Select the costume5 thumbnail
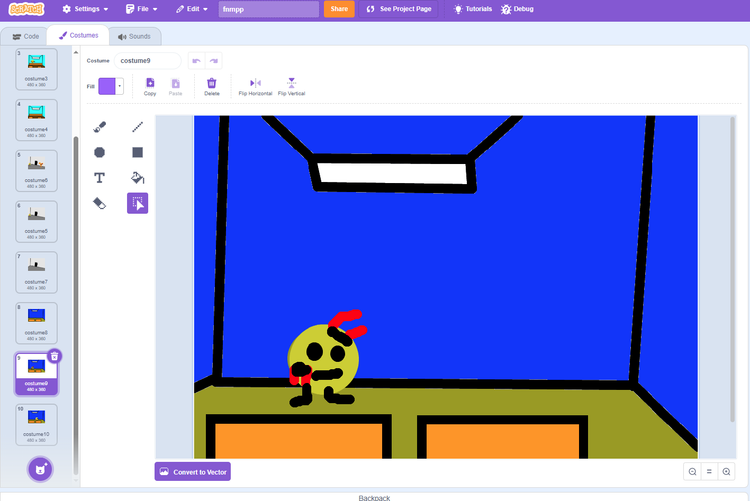Screen dimensions: 750x501 pos(36,222)
